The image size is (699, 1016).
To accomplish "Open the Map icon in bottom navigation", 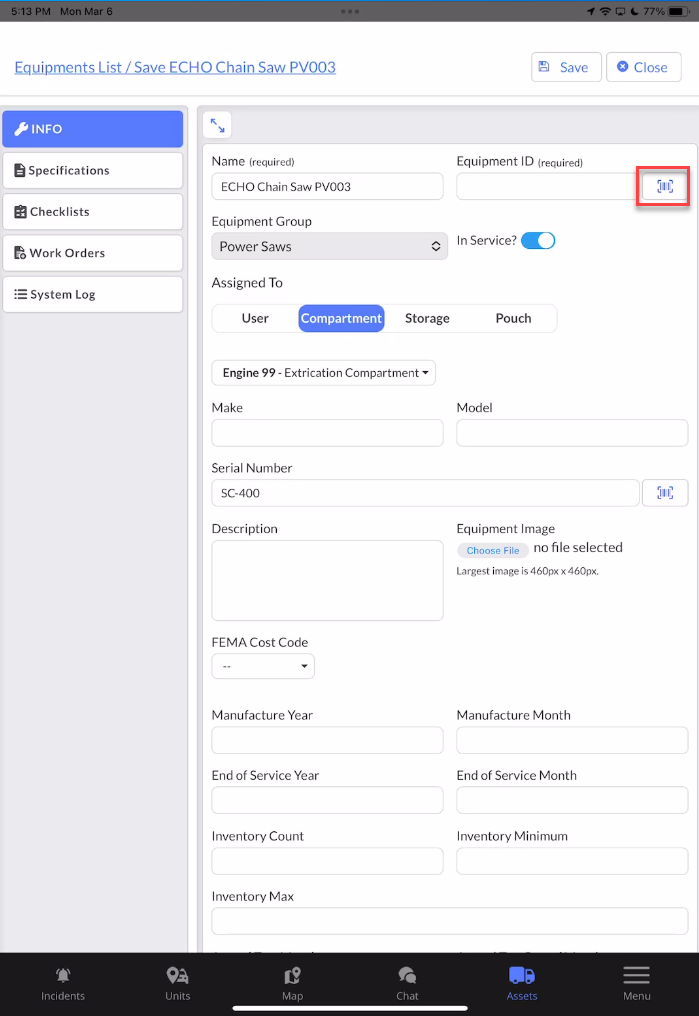I will 292,976.
